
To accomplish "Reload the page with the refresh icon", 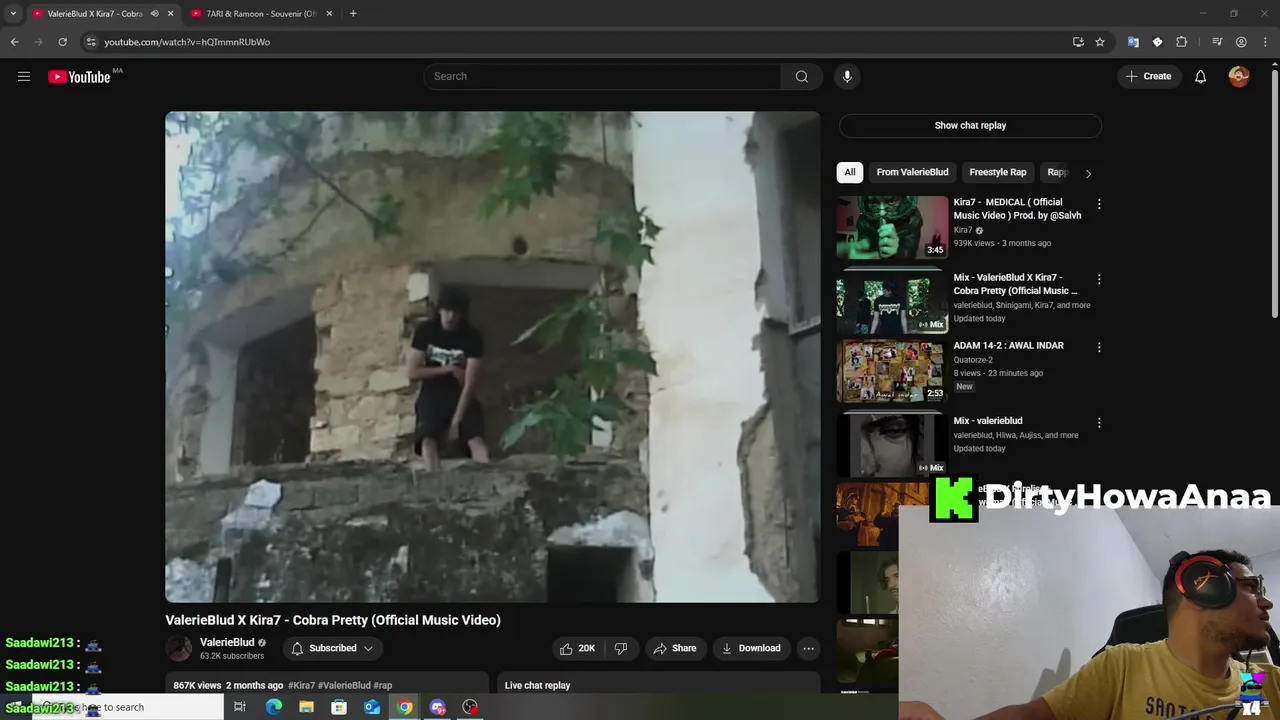I will tap(62, 42).
